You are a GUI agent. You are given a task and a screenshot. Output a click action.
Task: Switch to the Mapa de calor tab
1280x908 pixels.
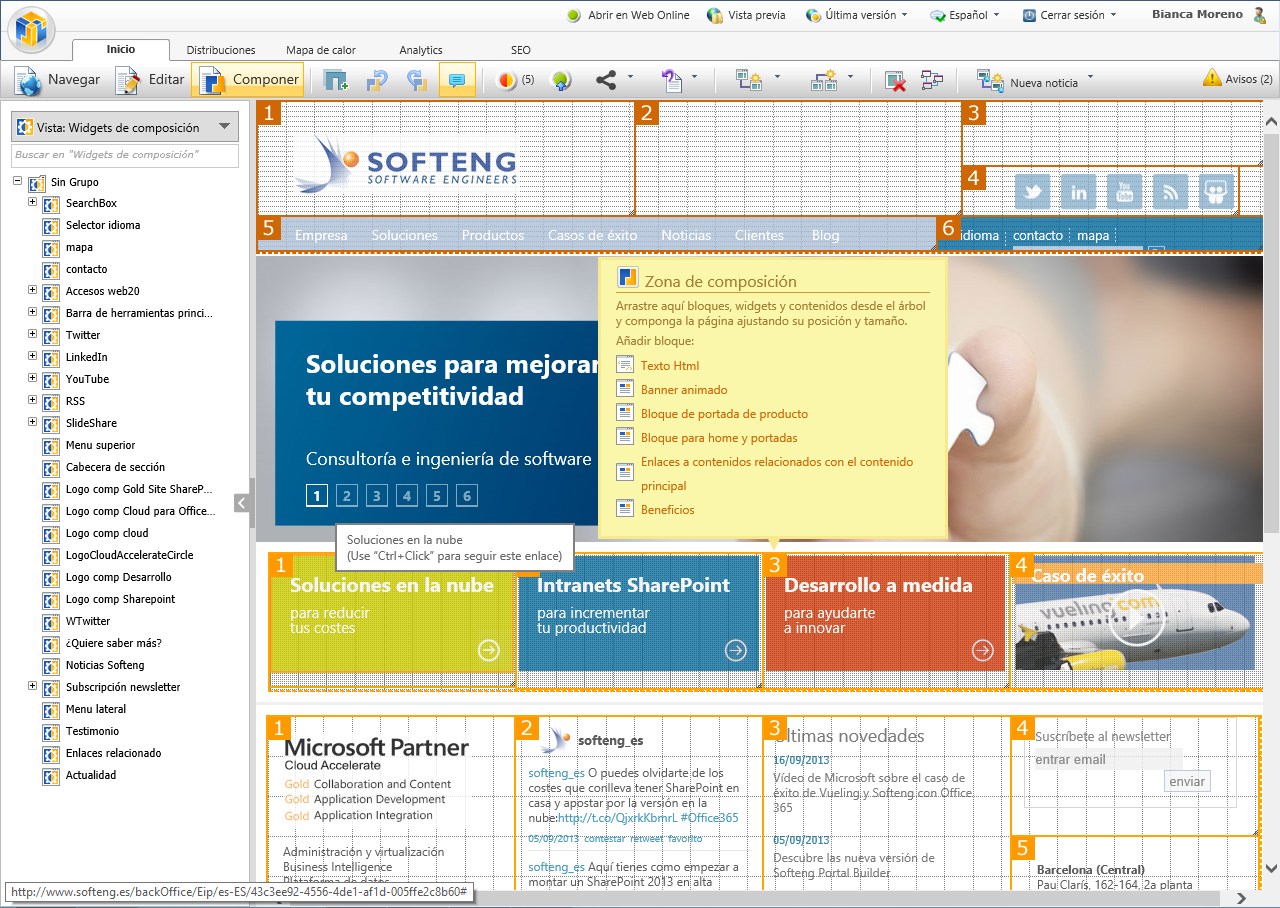coord(320,50)
